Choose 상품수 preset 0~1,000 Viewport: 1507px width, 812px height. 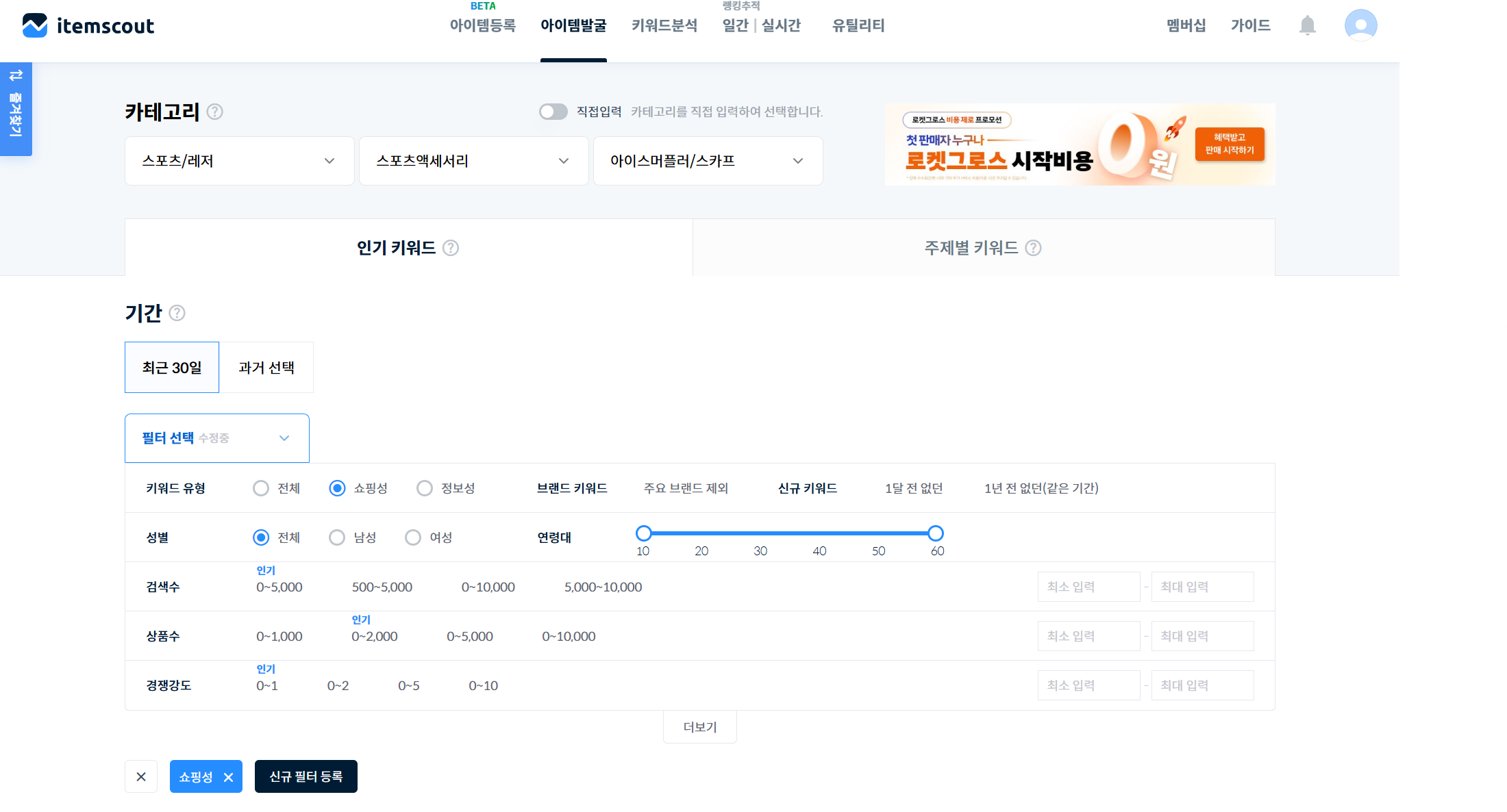[279, 637]
